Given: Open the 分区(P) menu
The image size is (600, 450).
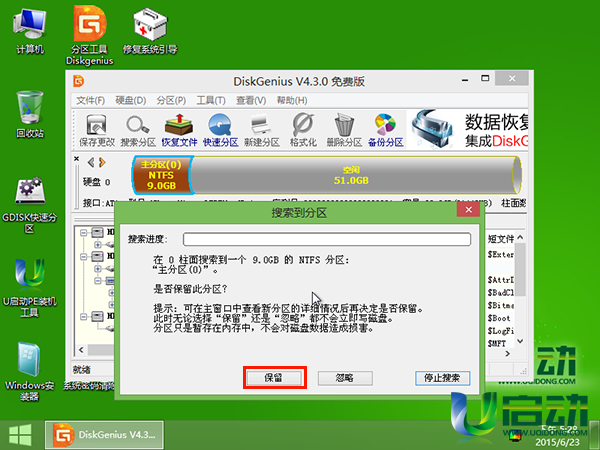Looking at the screenshot, I should [x=171, y=101].
